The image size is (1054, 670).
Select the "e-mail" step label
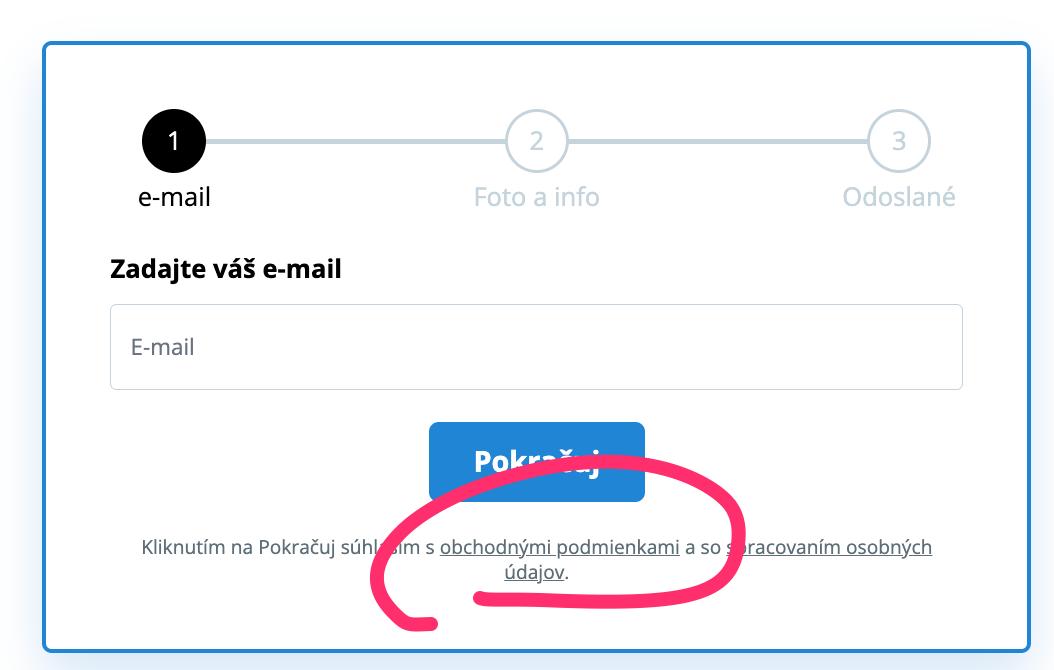pyautogui.click(x=174, y=197)
